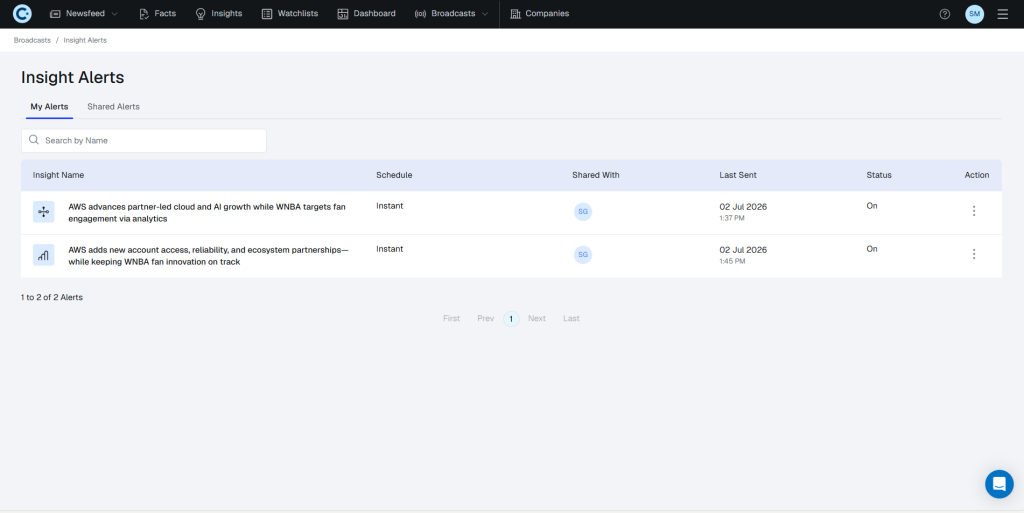Image resolution: width=1024 pixels, height=513 pixels.
Task: Click the Action column header
Action: point(977,175)
